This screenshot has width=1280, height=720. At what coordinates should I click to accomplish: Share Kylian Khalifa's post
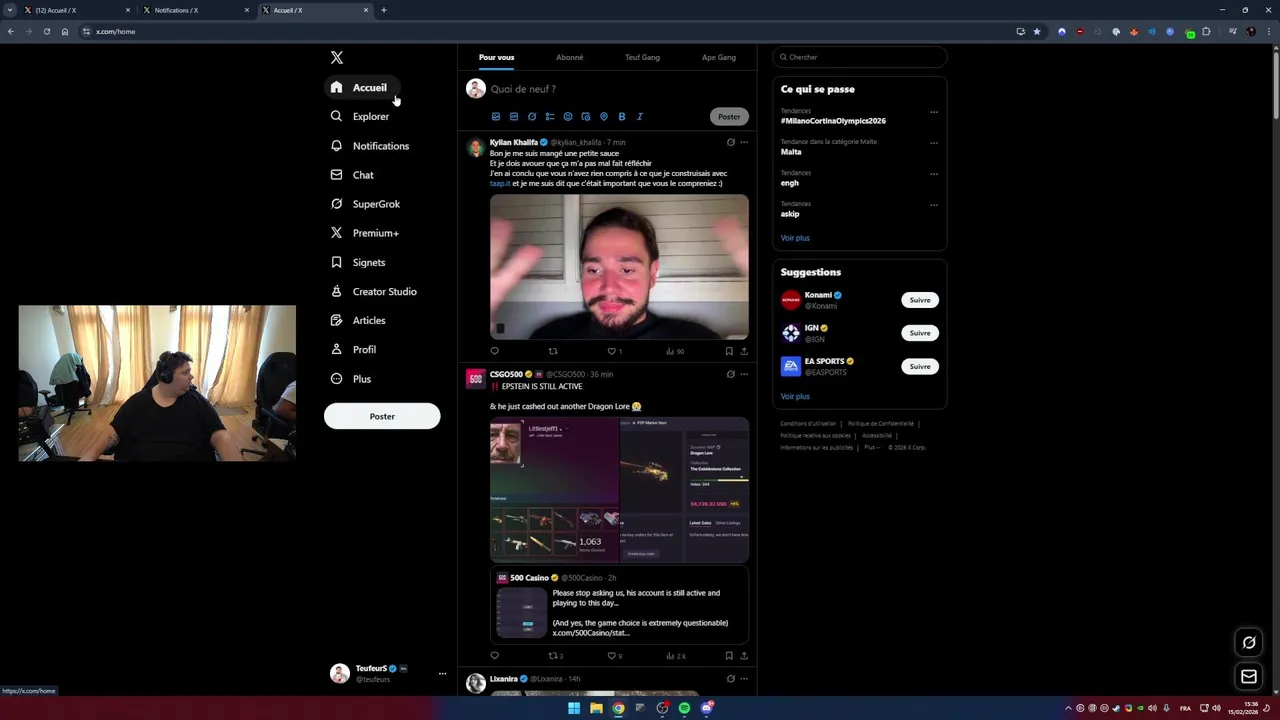click(743, 351)
